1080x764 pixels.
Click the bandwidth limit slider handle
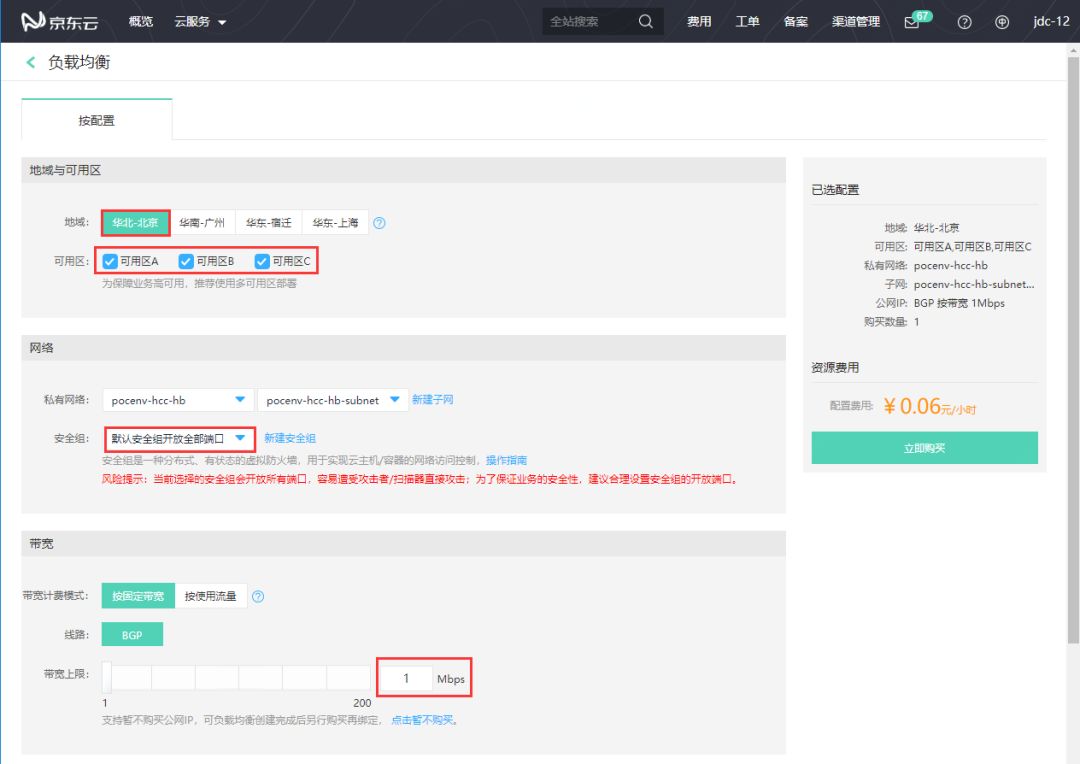click(107, 677)
